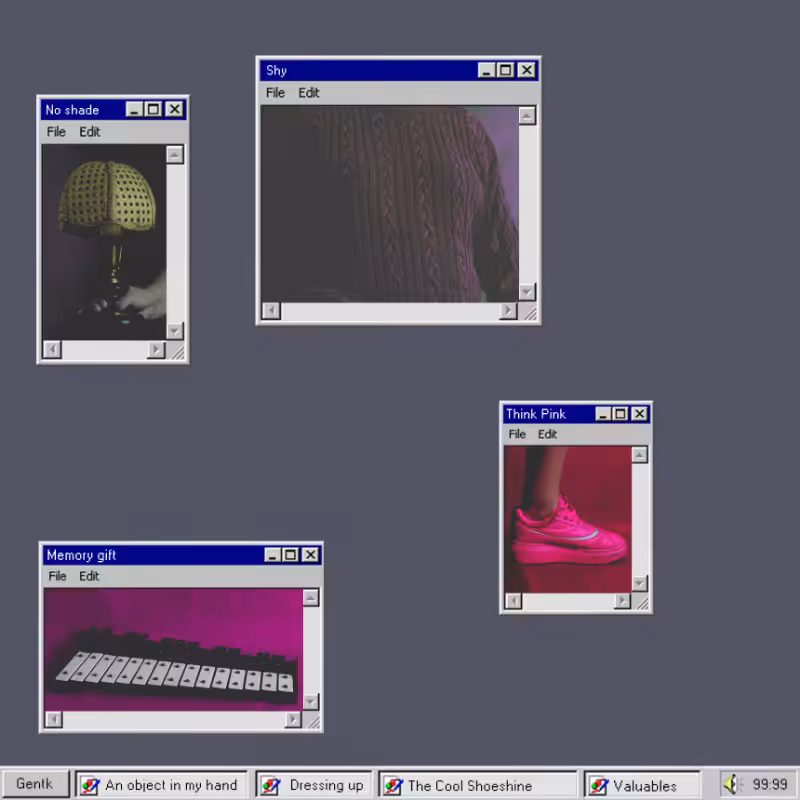The height and width of the screenshot is (800, 800).
Task: Open the 'Valuables' taskbar item
Action: coord(642,785)
